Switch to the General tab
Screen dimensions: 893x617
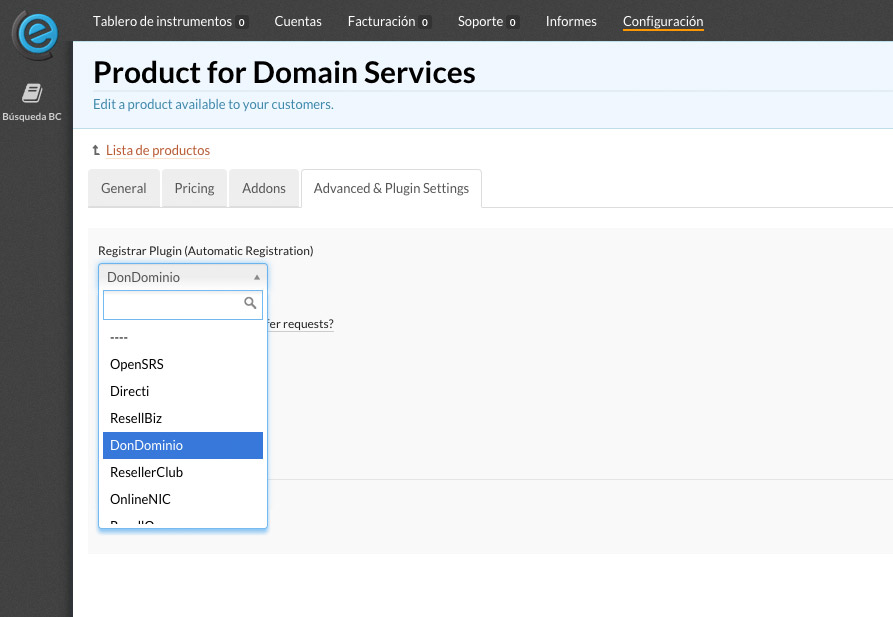click(x=124, y=189)
